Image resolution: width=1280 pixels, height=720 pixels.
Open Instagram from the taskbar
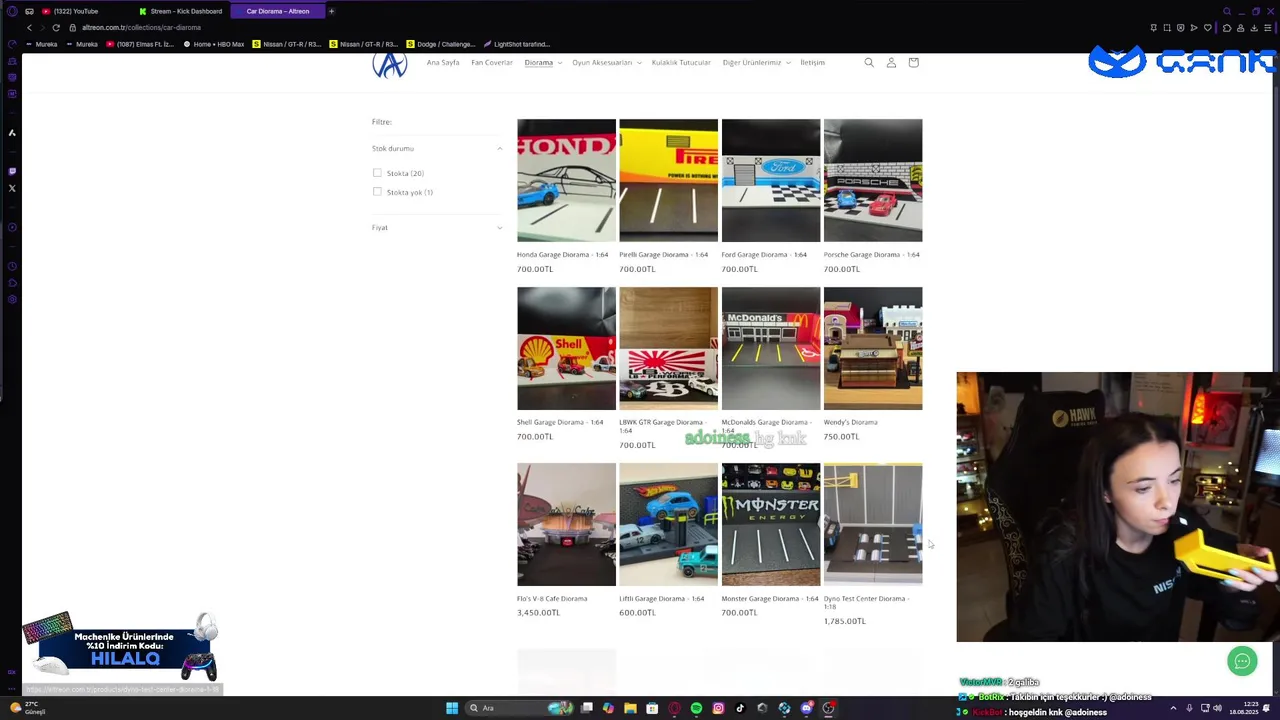718,708
